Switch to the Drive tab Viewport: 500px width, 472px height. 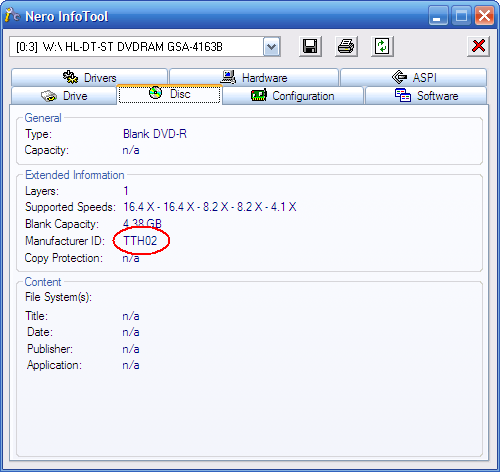tap(64, 96)
